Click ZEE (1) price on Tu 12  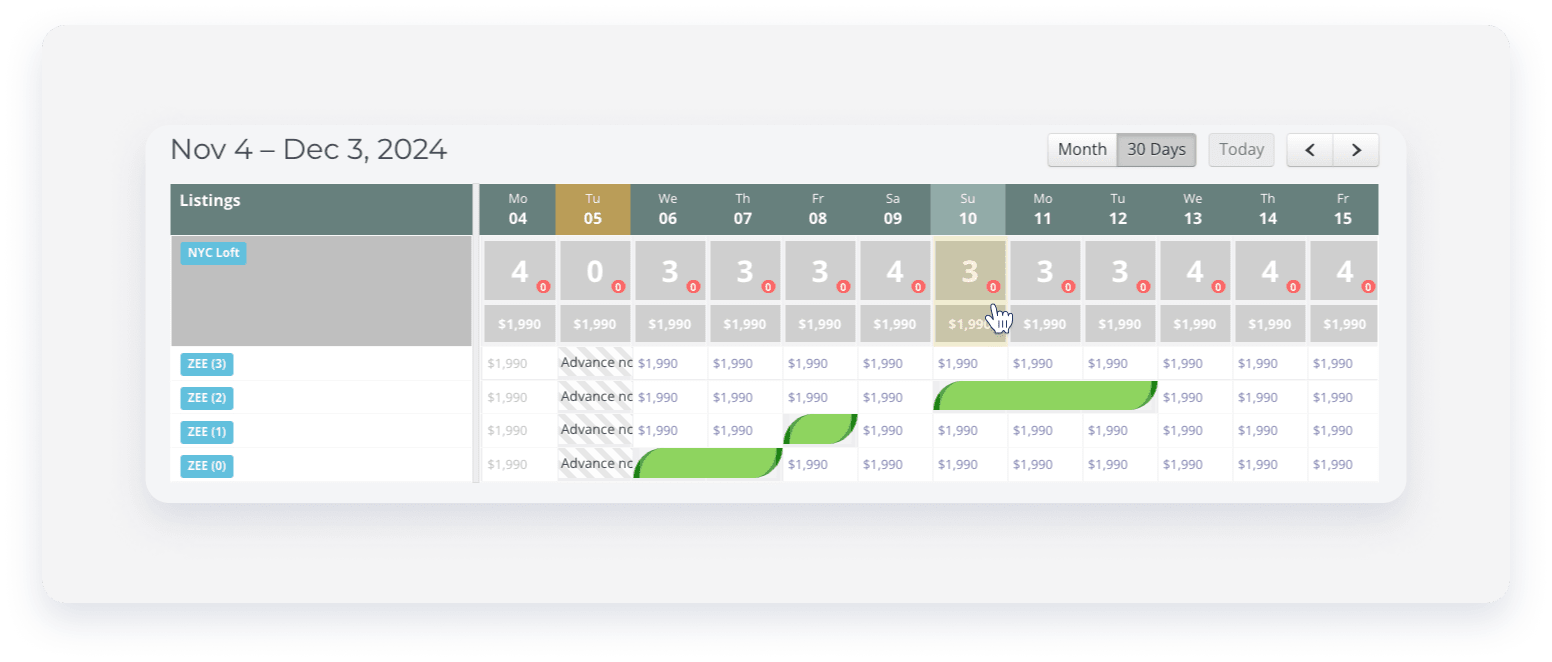(x=1107, y=431)
